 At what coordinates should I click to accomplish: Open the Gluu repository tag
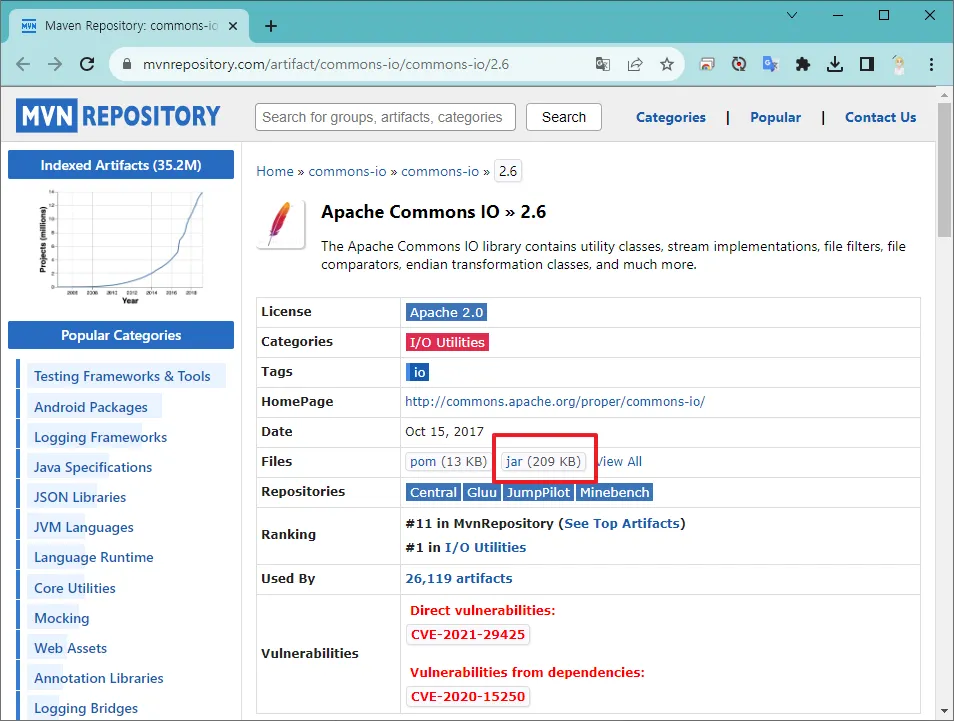(x=482, y=492)
